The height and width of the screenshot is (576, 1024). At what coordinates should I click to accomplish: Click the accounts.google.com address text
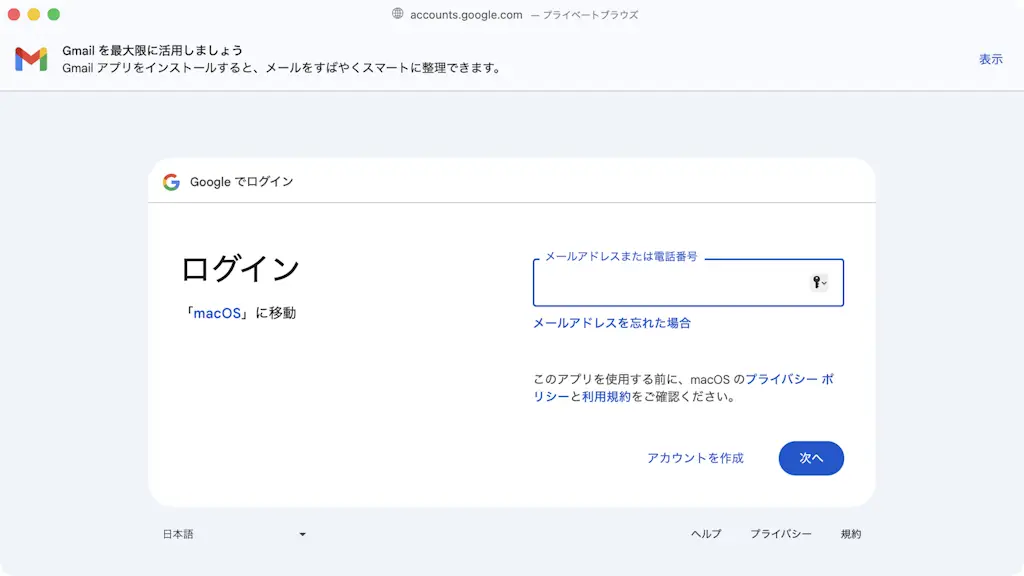[466, 14]
